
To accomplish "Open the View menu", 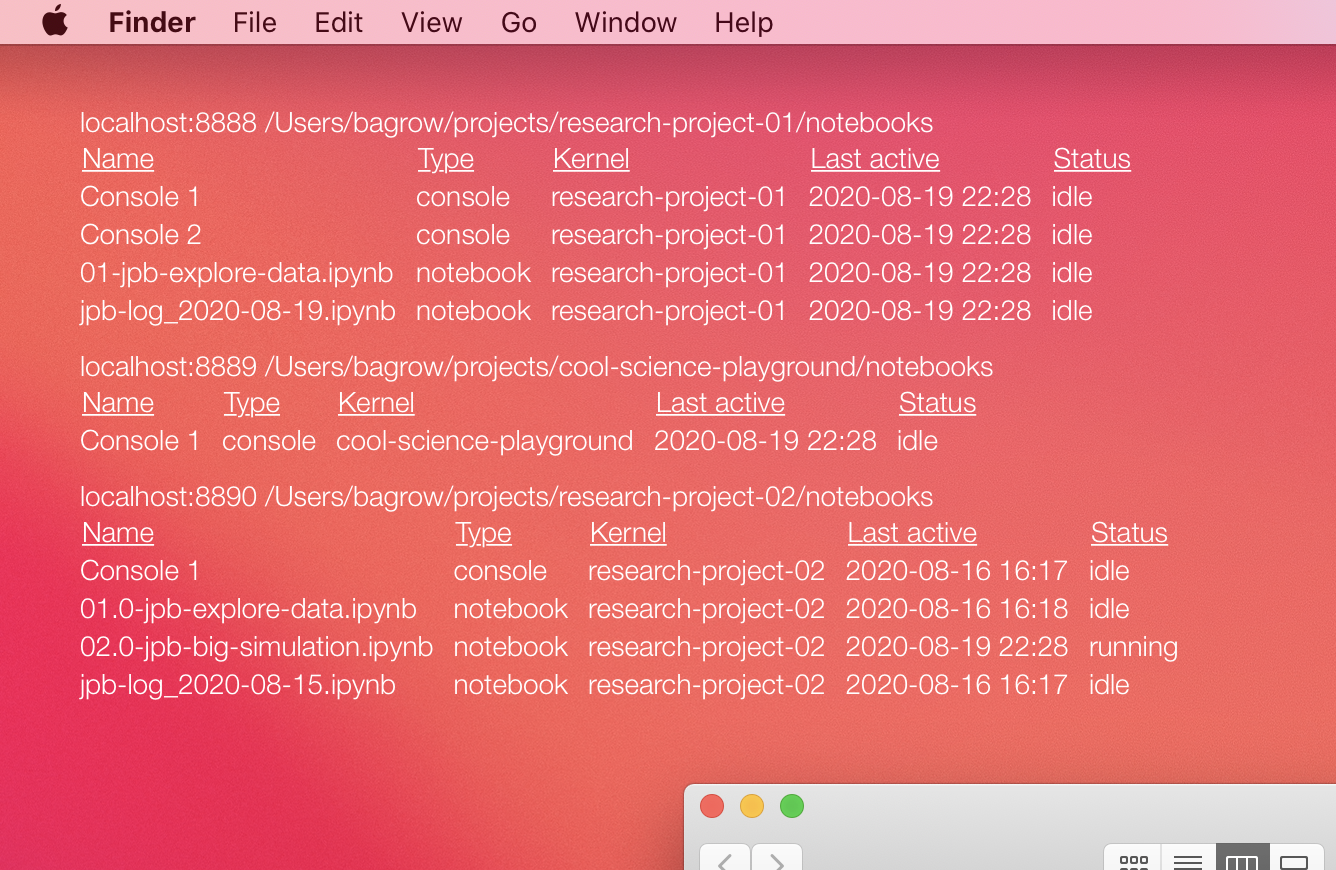I will (x=431, y=22).
